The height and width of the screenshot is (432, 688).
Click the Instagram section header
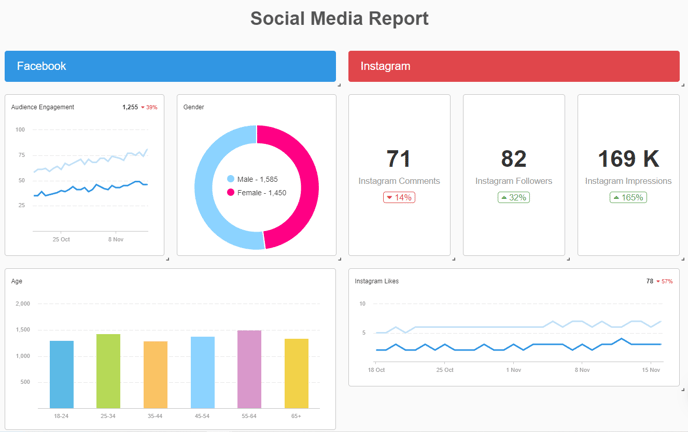(514, 66)
